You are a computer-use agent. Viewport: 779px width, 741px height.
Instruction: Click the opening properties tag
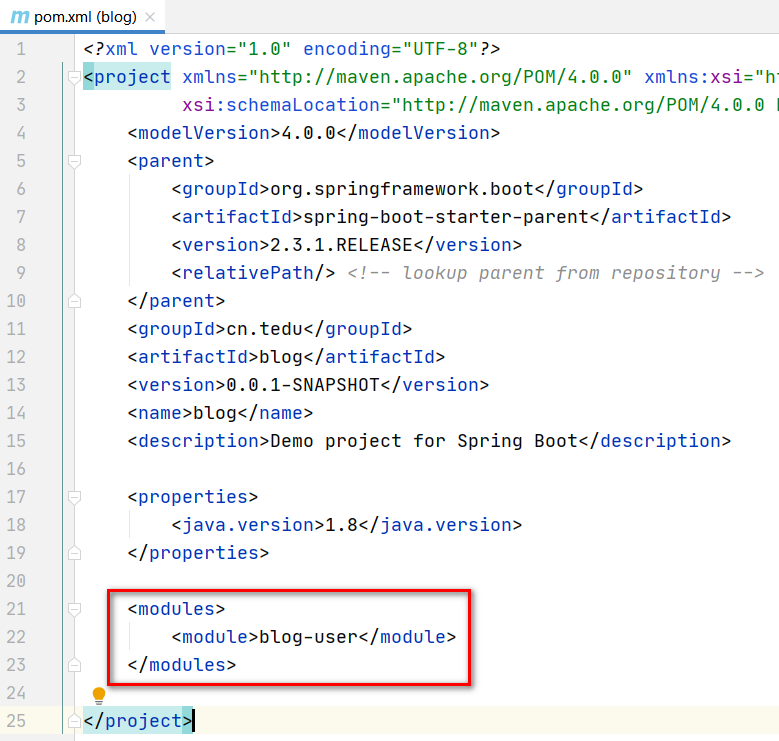193,497
